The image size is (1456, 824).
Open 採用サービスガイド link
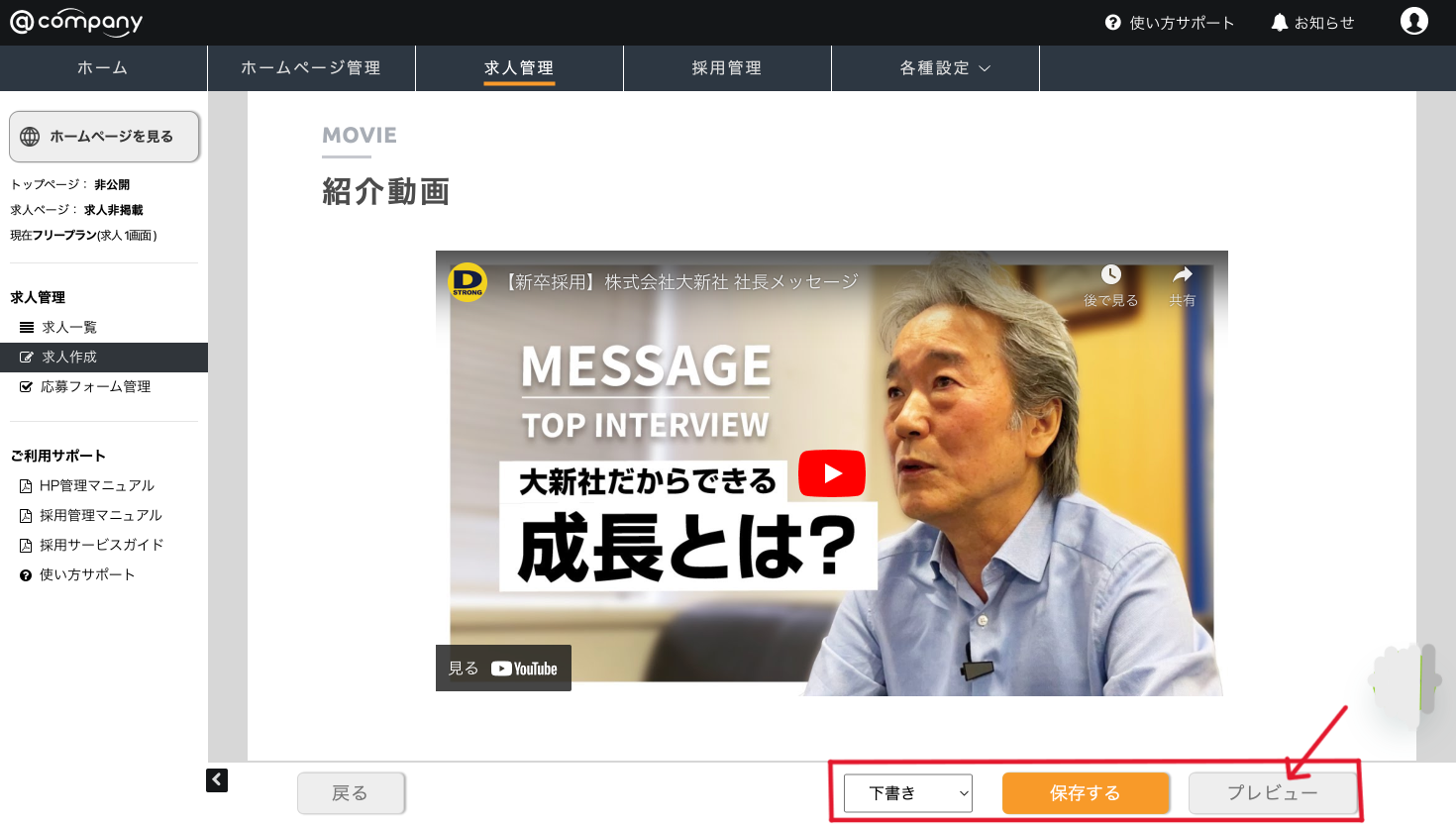click(102, 546)
